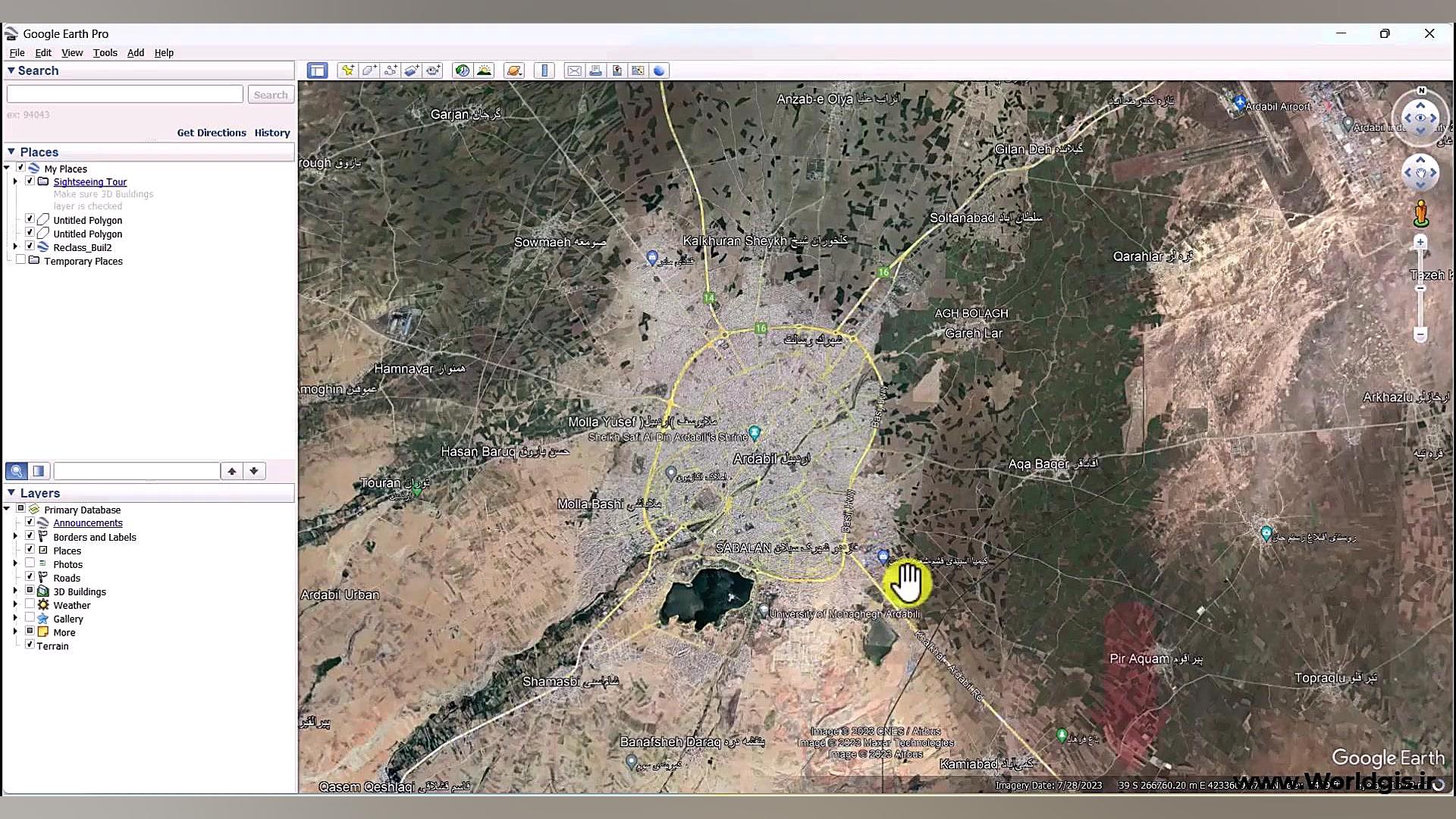Click Get Directions link
This screenshot has width=1456, height=819.
pos(212,133)
